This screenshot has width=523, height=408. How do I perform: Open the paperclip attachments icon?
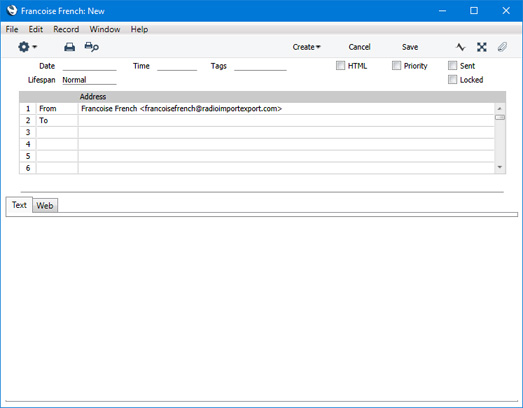tap(502, 47)
